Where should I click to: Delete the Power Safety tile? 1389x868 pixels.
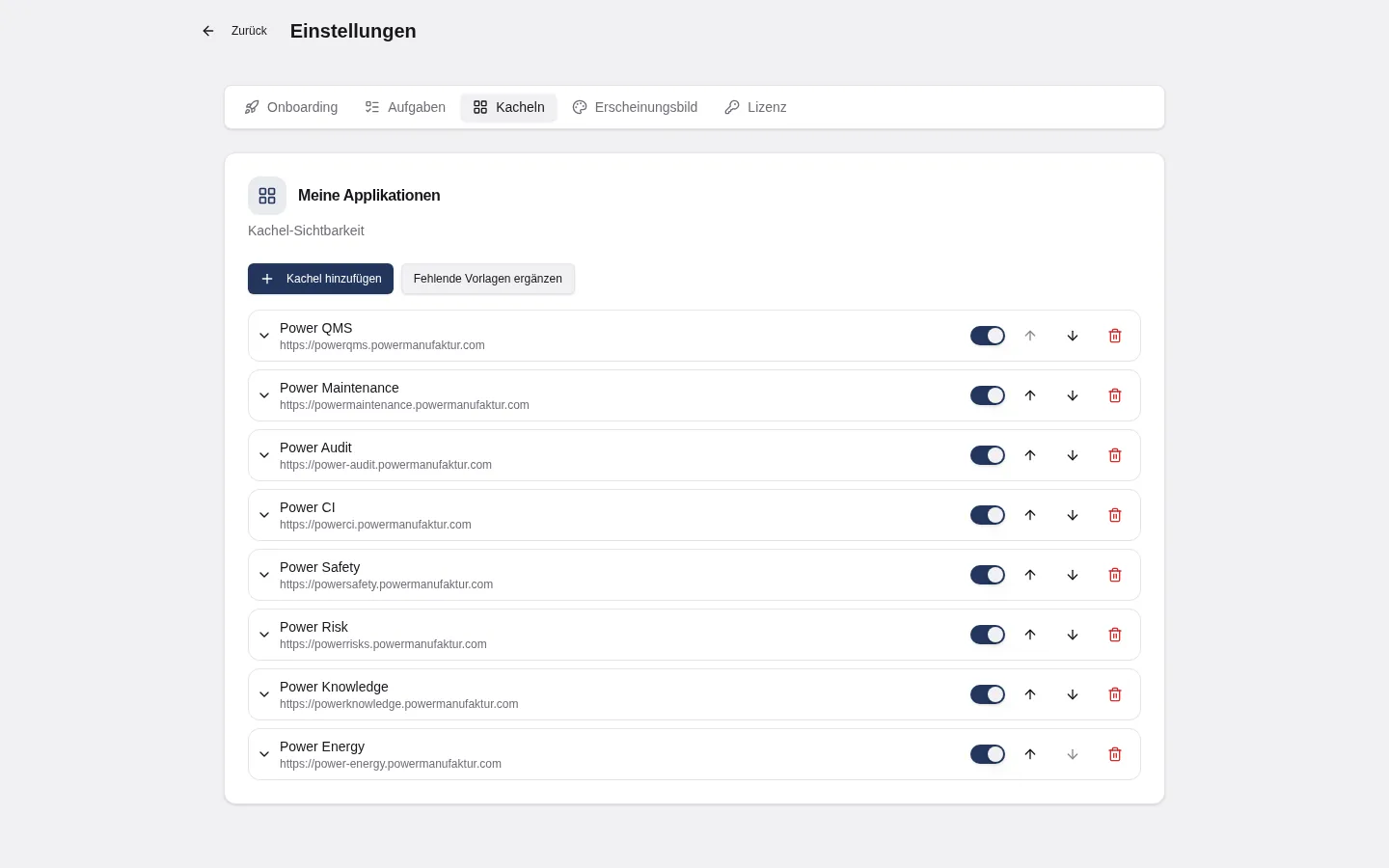point(1115,575)
